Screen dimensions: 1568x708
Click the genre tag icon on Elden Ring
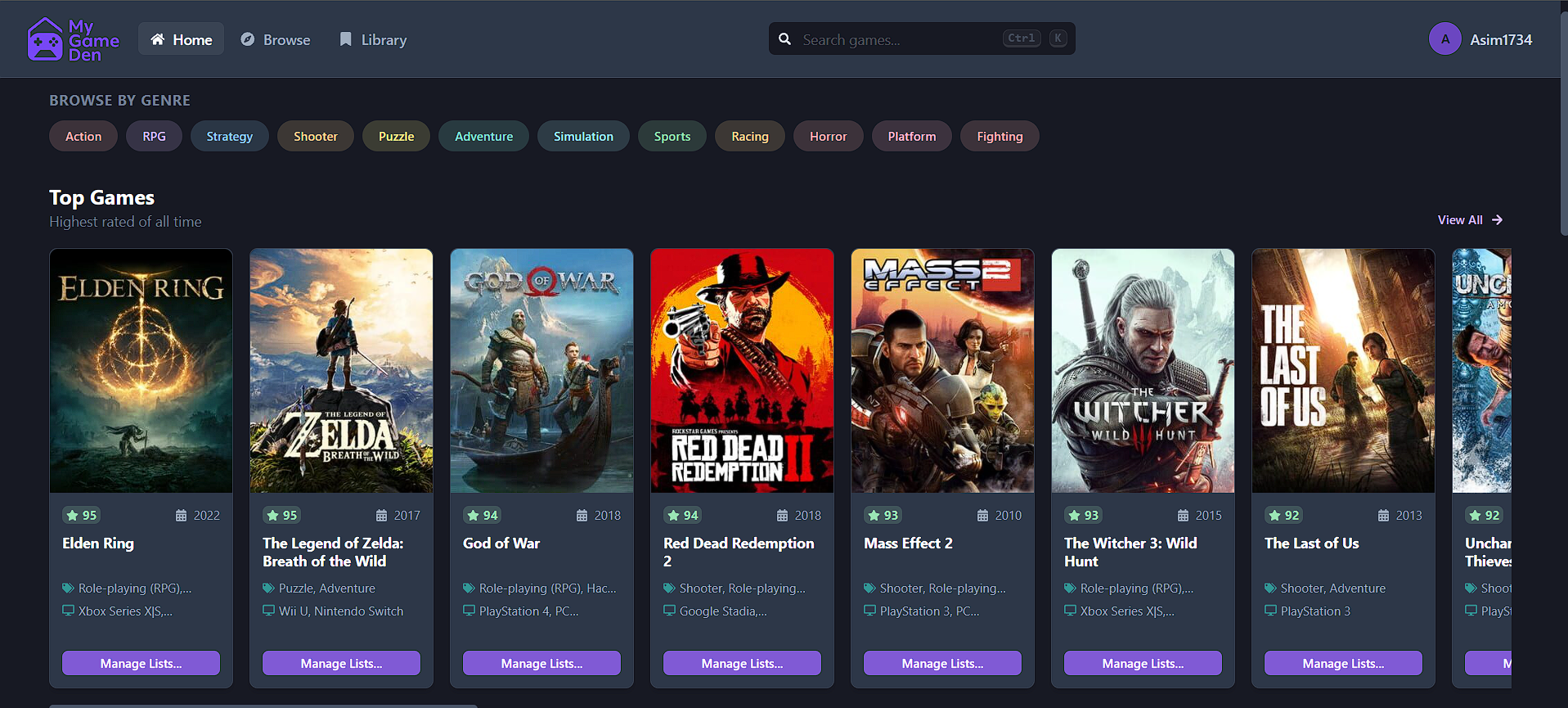[x=68, y=588]
